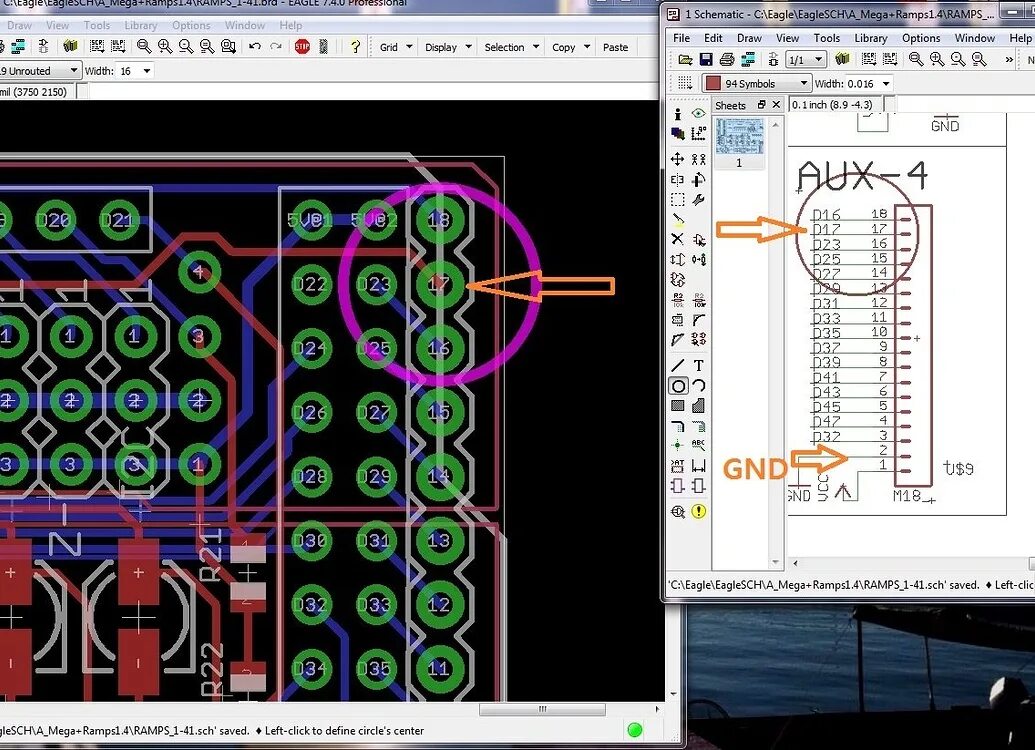Screen dimensions: 1035x750
Task: Save the schematic with the floppy icon
Action: (x=706, y=59)
